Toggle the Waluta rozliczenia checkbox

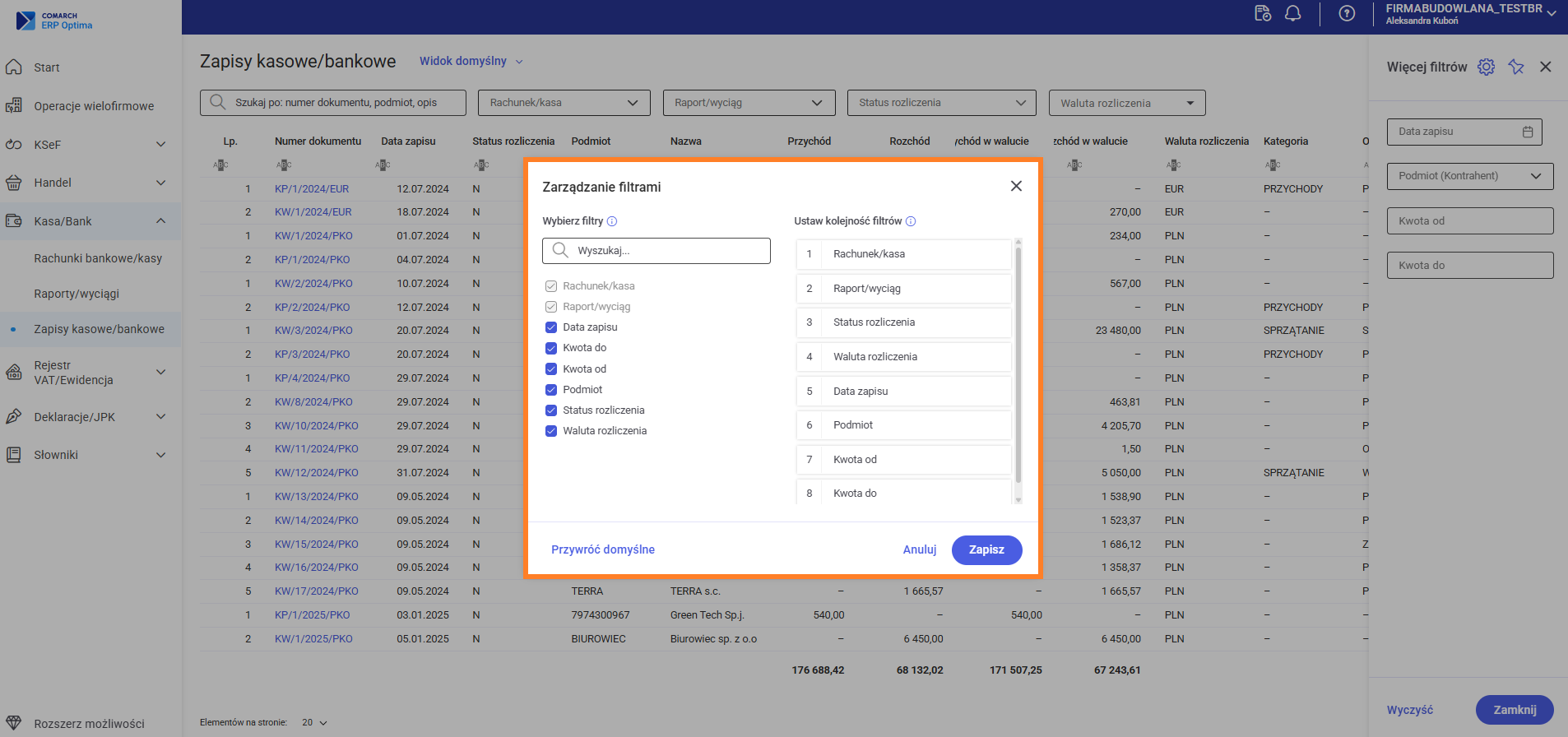551,431
